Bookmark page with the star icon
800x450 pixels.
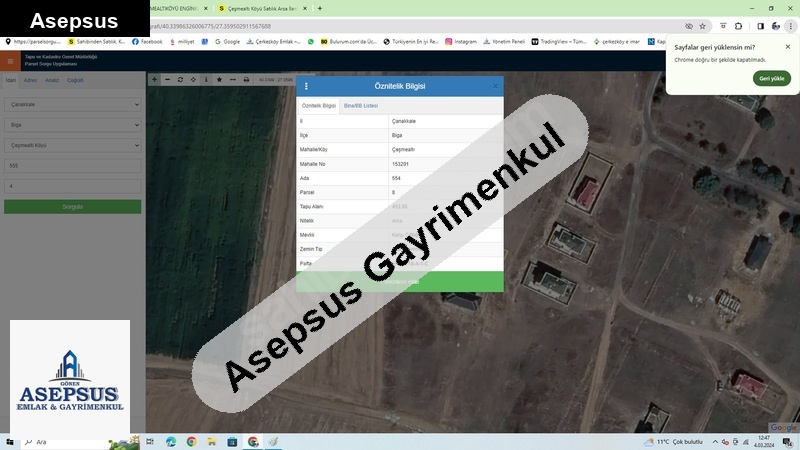[703, 26]
